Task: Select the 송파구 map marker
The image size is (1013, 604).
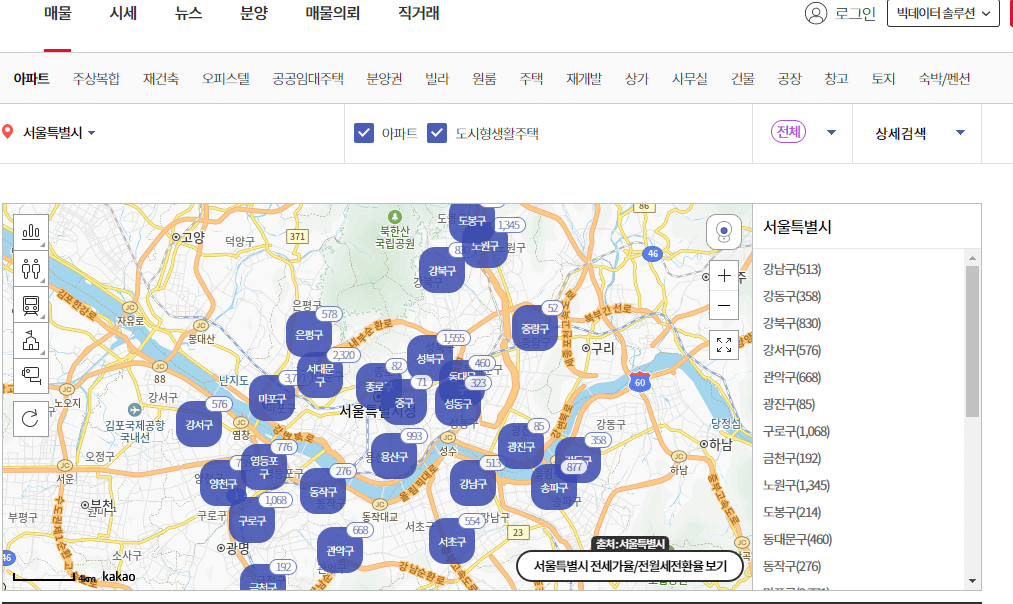Action: pos(554,487)
